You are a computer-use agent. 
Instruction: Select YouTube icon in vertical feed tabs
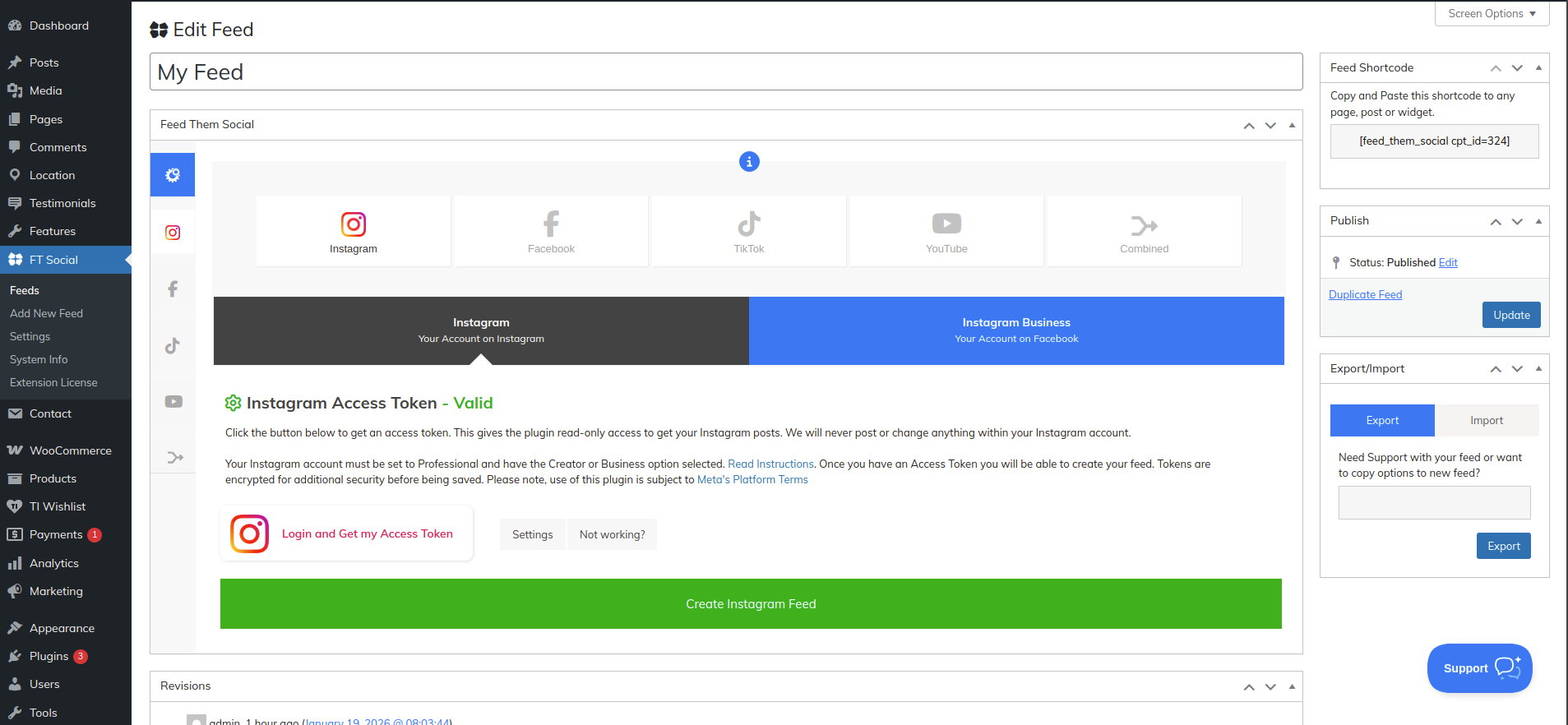173,401
